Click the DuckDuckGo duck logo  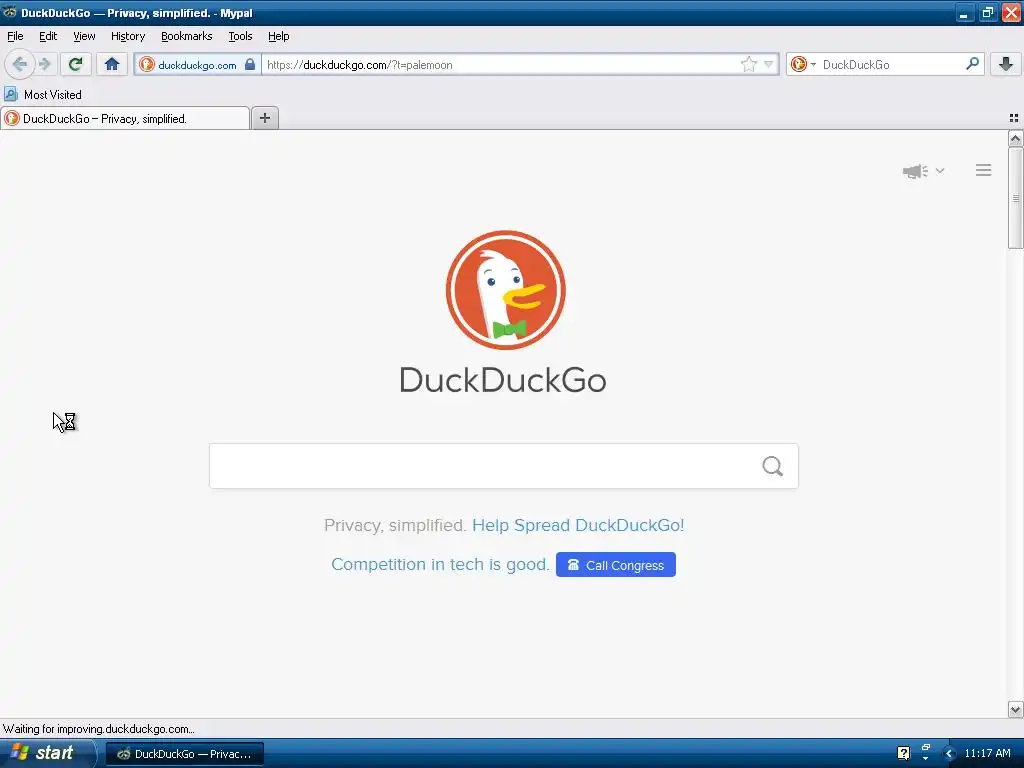[x=505, y=290]
